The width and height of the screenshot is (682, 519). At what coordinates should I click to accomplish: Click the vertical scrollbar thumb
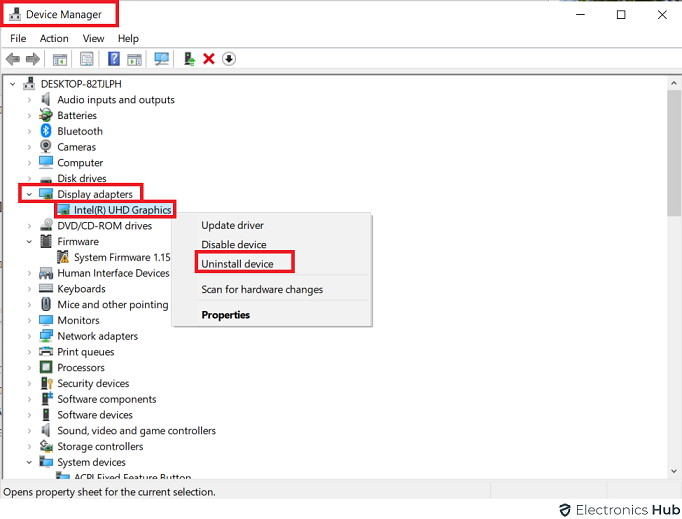point(674,153)
